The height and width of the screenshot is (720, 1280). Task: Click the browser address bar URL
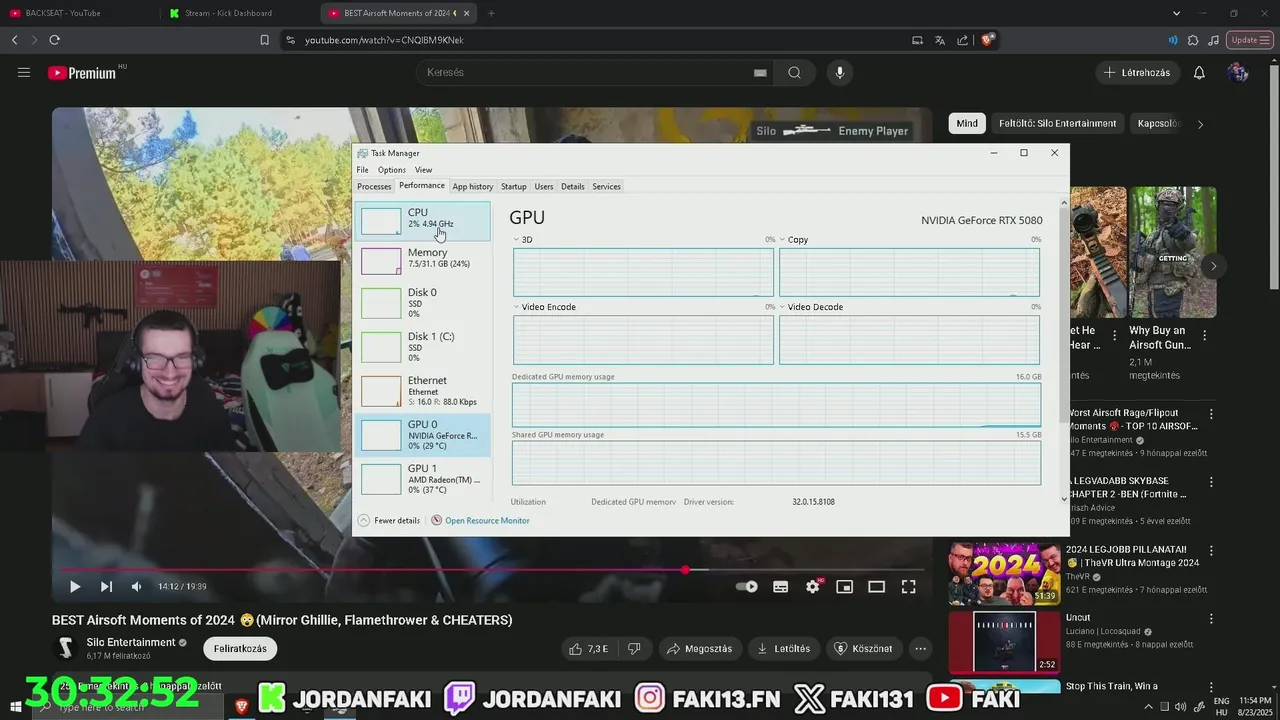click(384, 40)
